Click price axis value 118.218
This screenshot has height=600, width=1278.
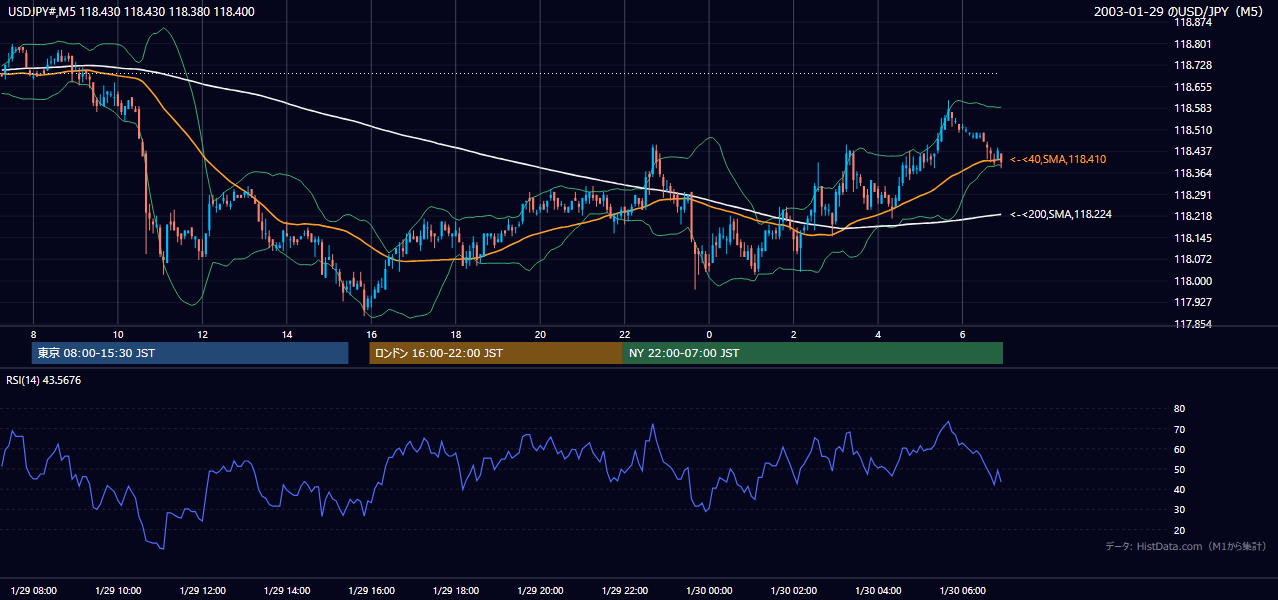(x=1193, y=216)
